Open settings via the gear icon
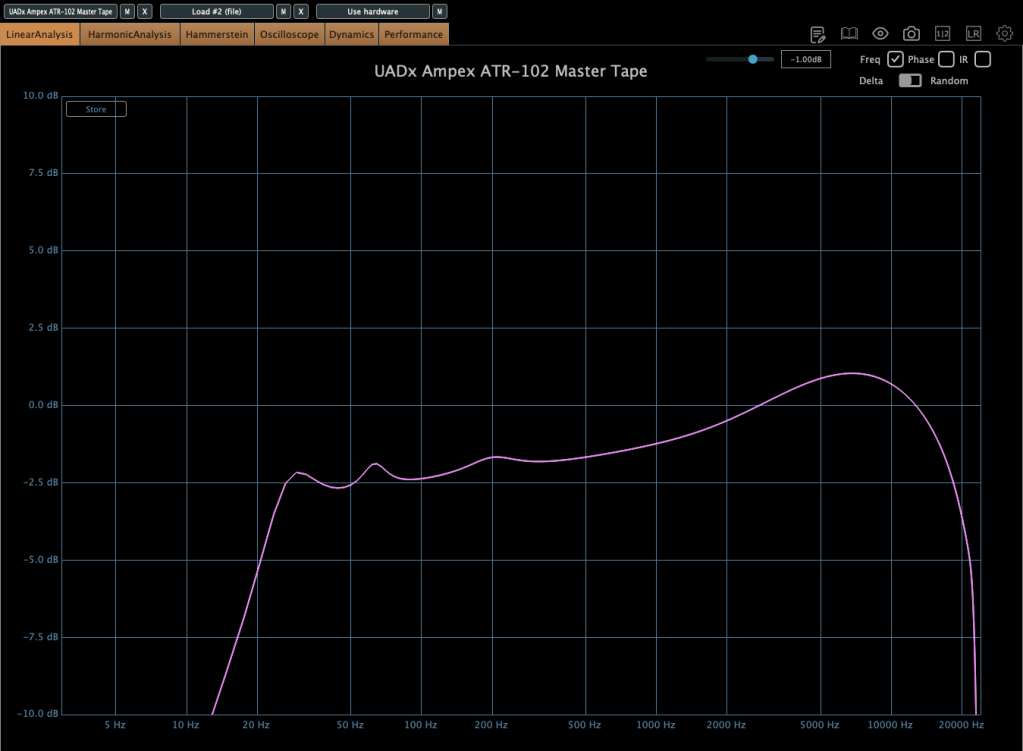The height and width of the screenshot is (751, 1023). click(x=1004, y=34)
